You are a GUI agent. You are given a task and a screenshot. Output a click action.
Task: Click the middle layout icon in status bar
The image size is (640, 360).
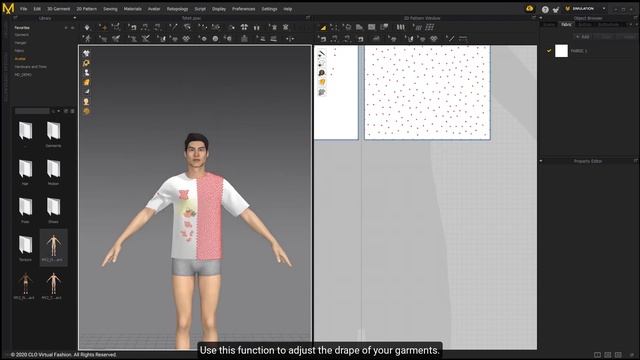tap(608, 355)
